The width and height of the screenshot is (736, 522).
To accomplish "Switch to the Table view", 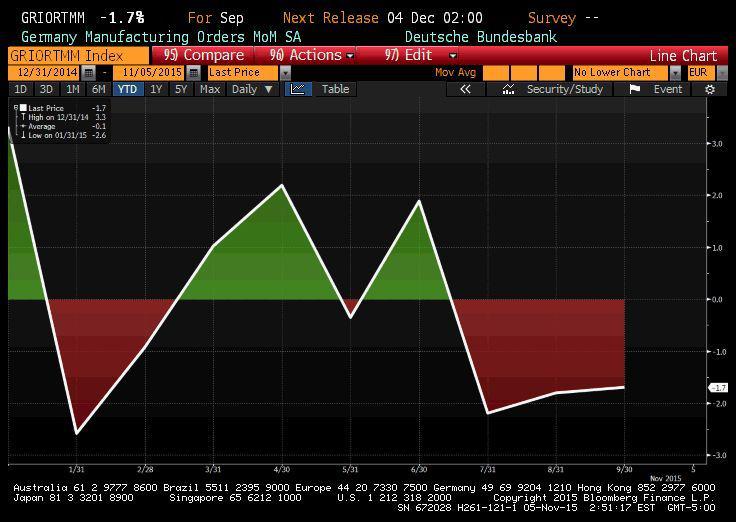I will (x=335, y=89).
